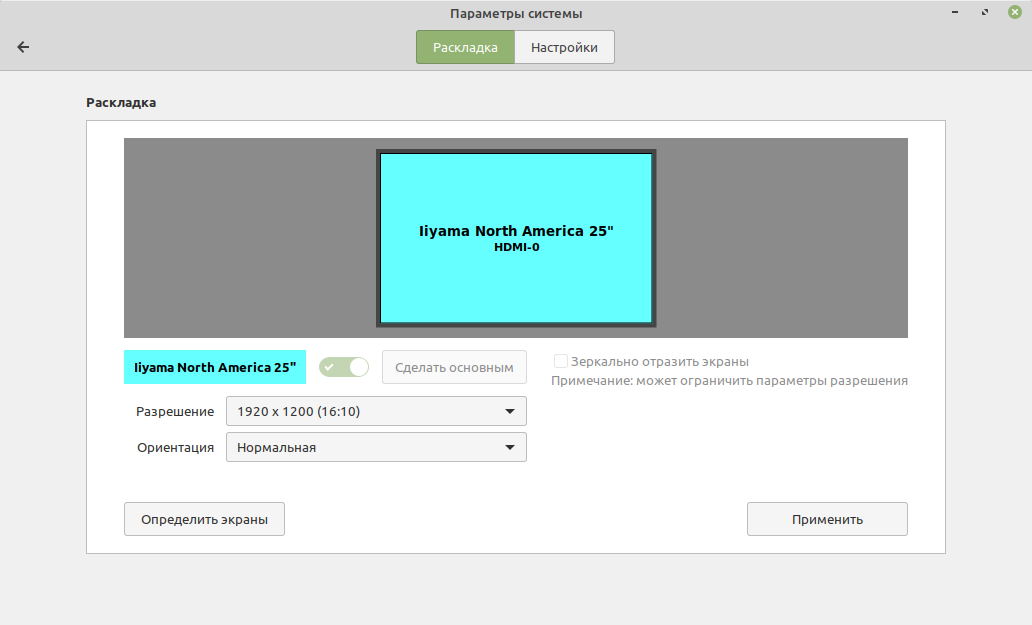Maximize the Параметры системы window
Screen dimensions: 1032x625
point(985,12)
